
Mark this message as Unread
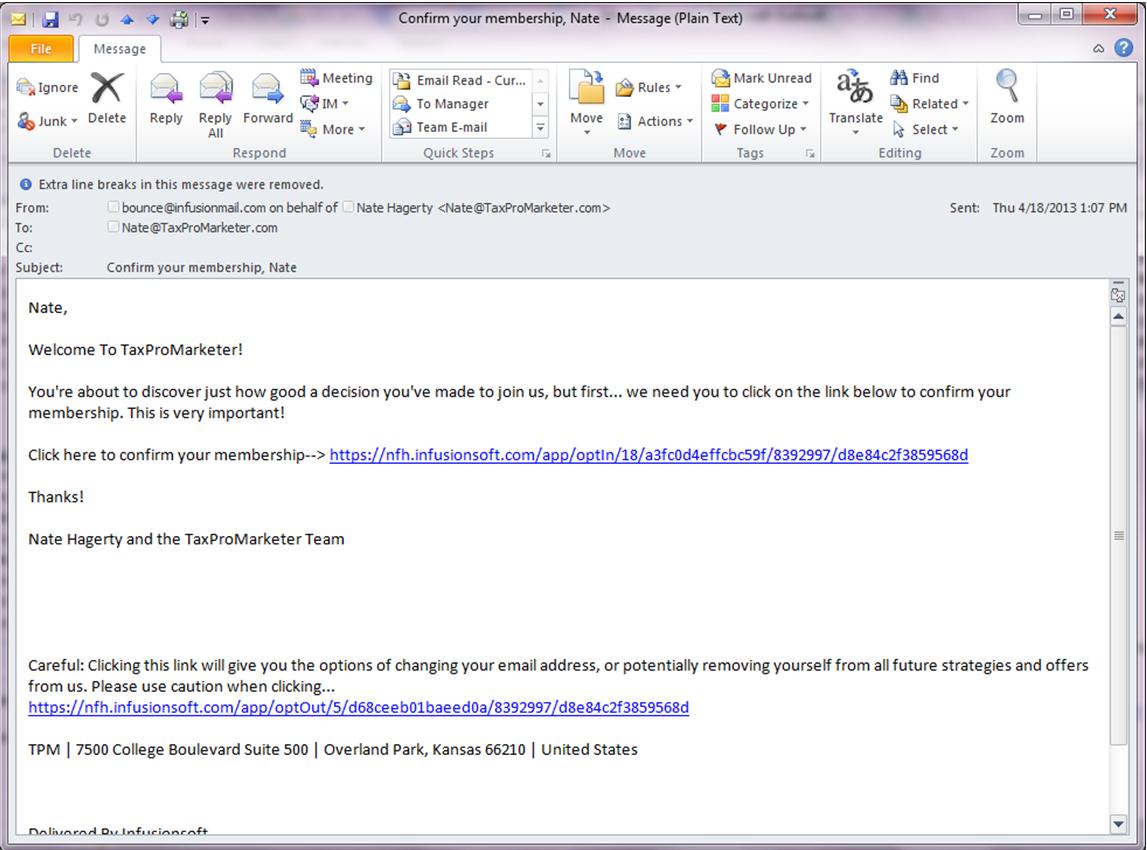pyautogui.click(x=761, y=78)
